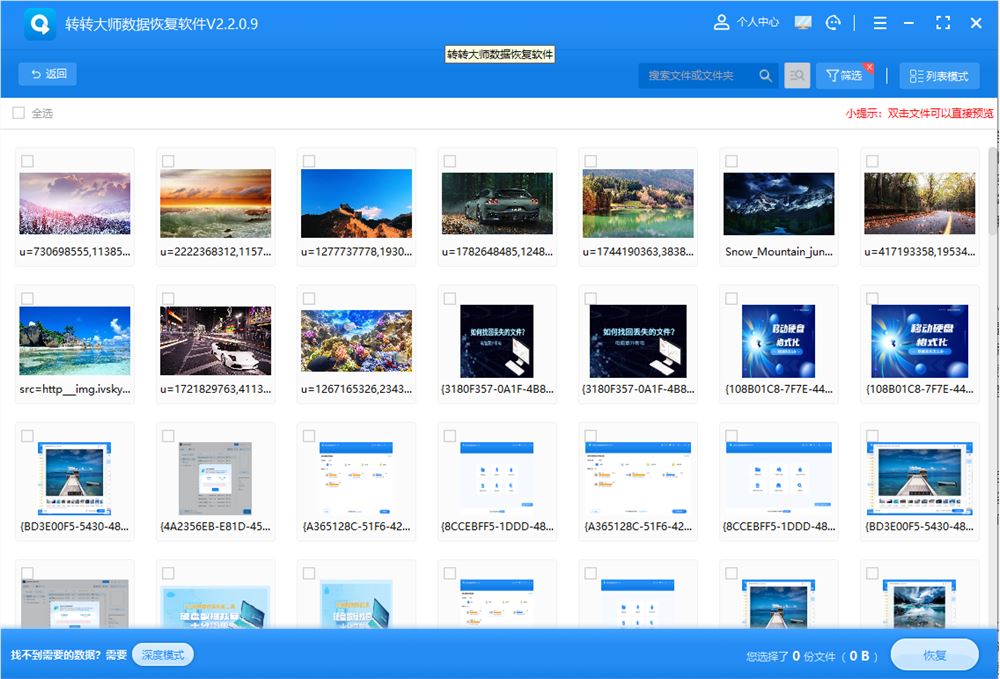
Task: Toggle the 全选 select-all checkbox
Action: [18, 113]
